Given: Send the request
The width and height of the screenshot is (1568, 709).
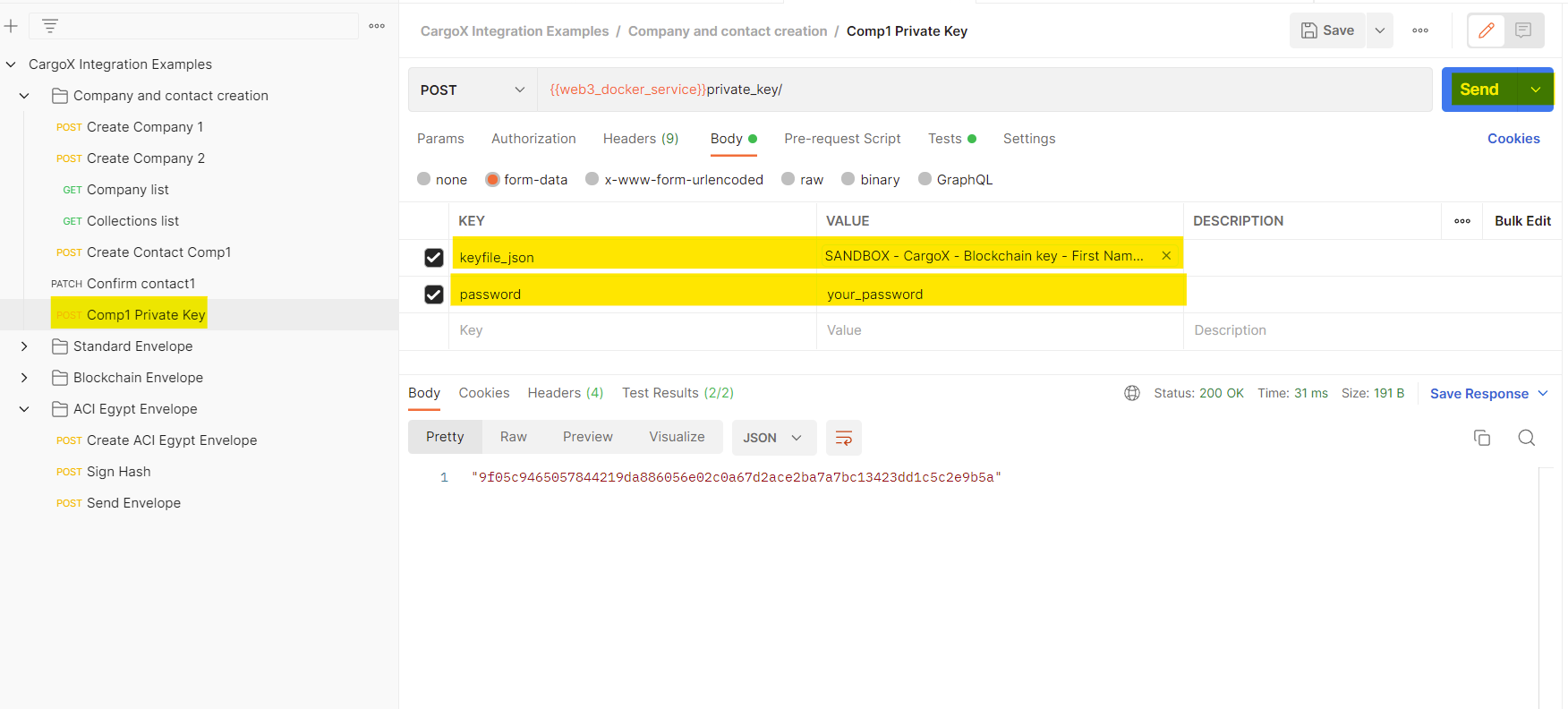Looking at the screenshot, I should 1479,90.
